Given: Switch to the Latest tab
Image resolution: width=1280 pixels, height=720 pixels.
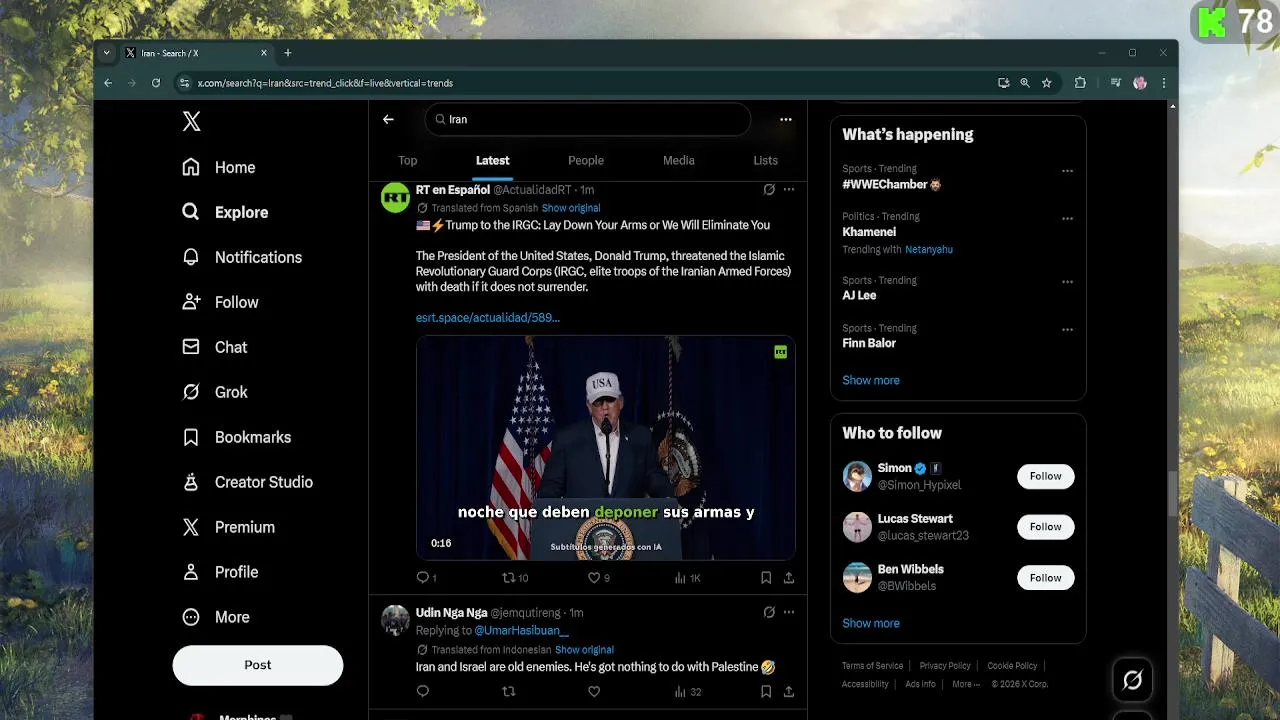Looking at the screenshot, I should 492,160.
